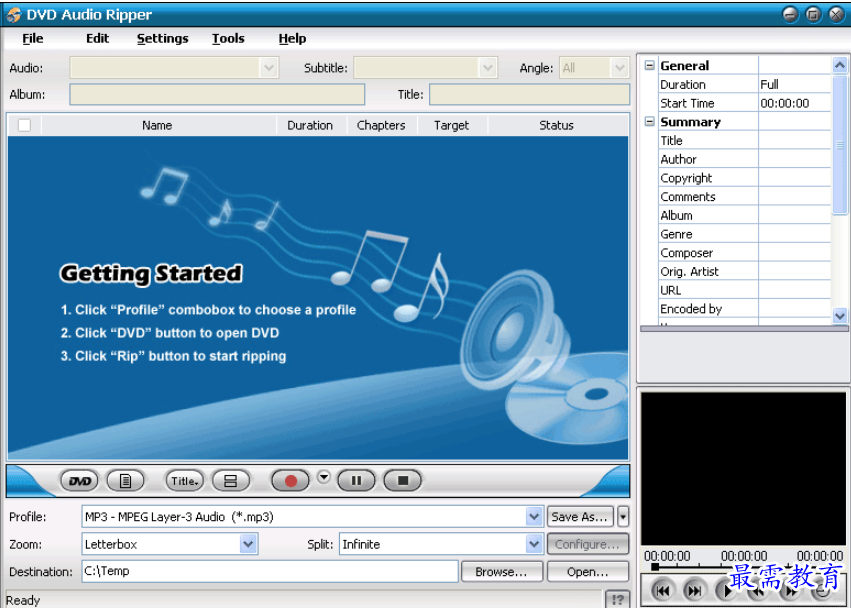The image size is (851, 608).
Task: Click the document info button beside DVD
Action: [125, 481]
